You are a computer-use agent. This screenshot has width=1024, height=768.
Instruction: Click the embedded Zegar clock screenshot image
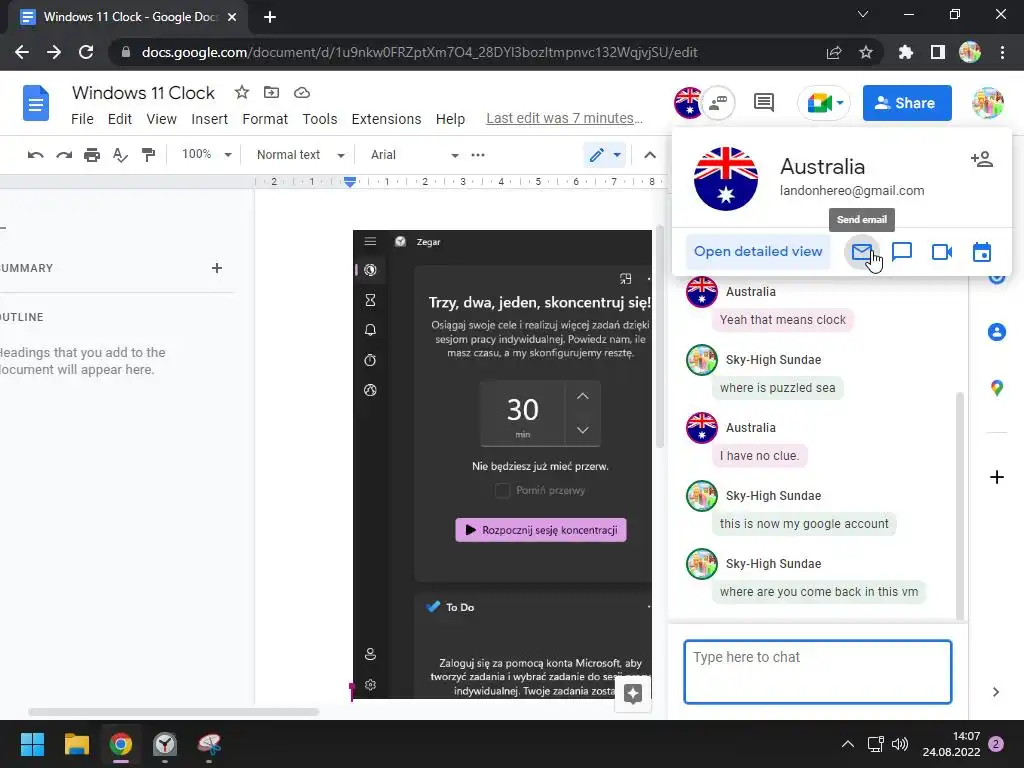[x=502, y=464]
